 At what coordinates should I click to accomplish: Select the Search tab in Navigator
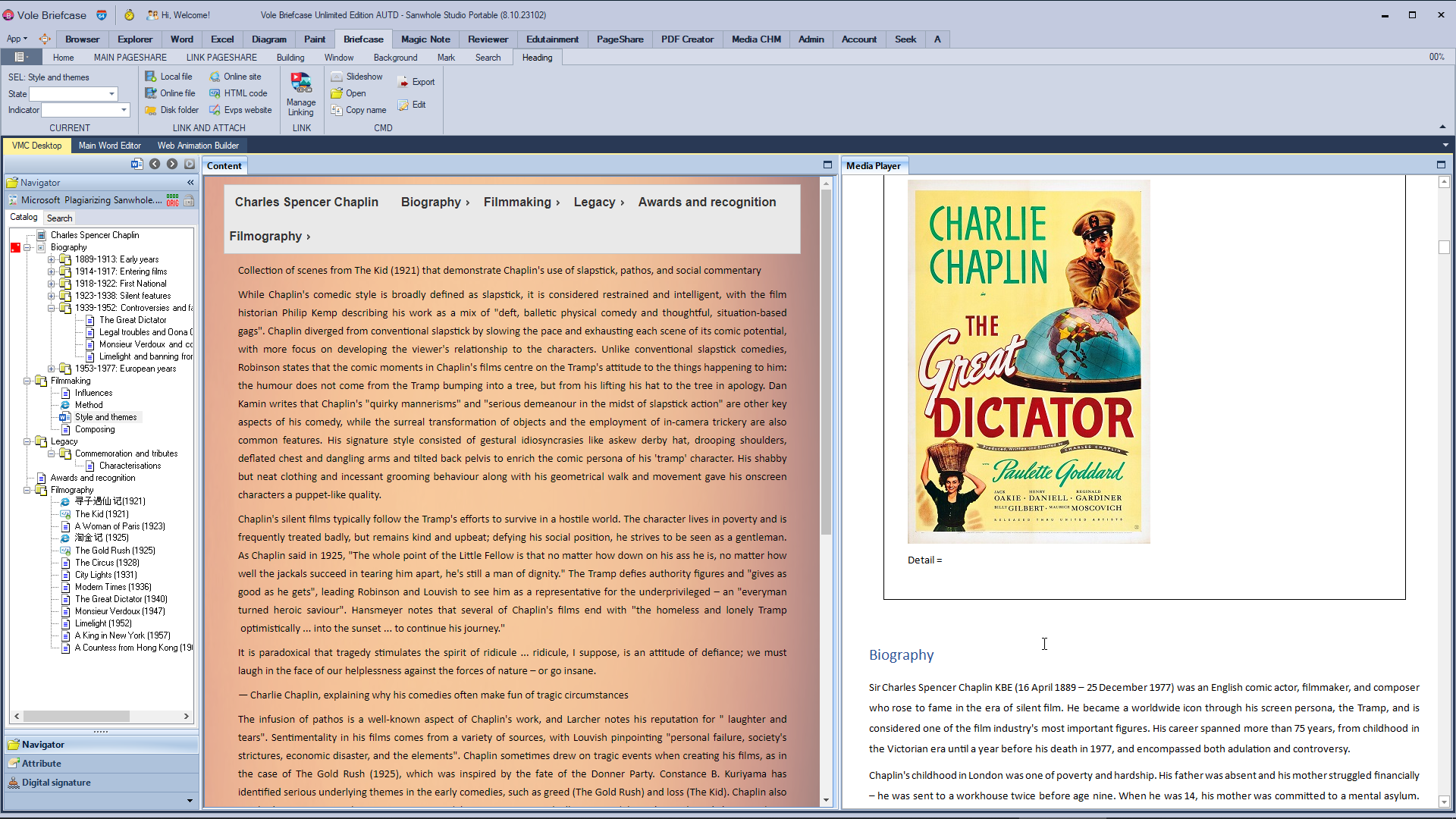(59, 218)
